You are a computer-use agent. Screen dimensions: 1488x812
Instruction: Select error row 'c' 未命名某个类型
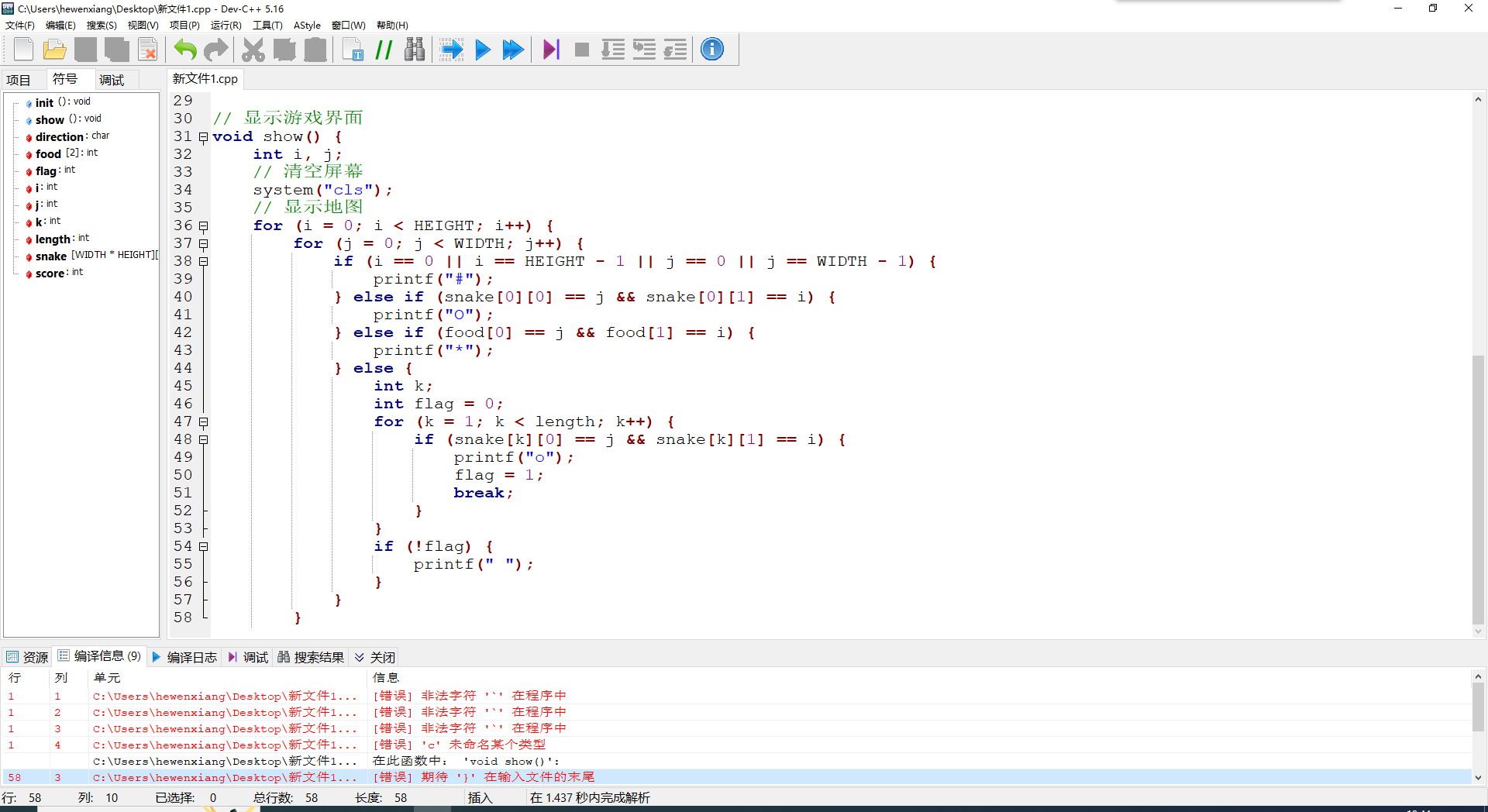[736, 745]
